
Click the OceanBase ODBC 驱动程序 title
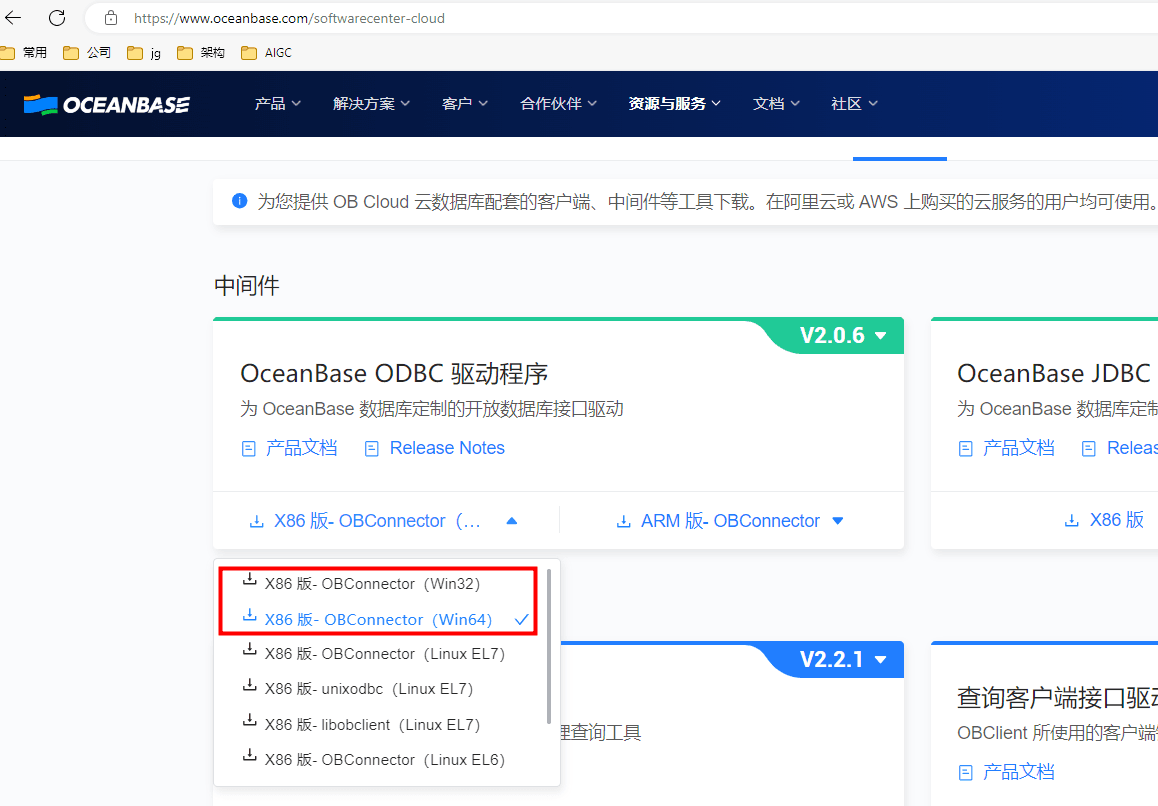click(394, 374)
